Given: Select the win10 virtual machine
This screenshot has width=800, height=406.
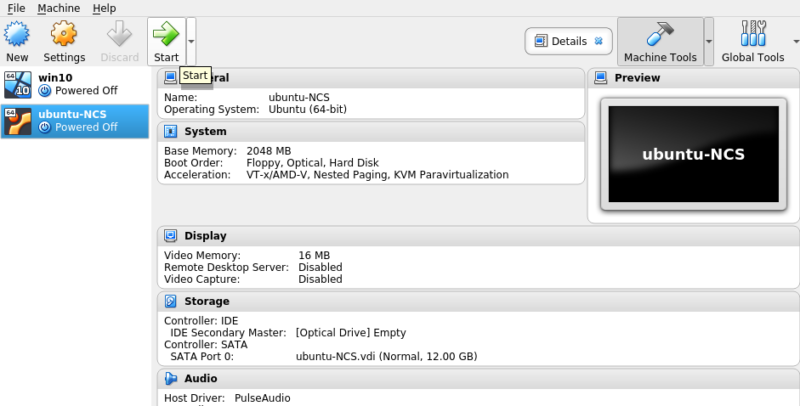Looking at the screenshot, I should (75, 85).
